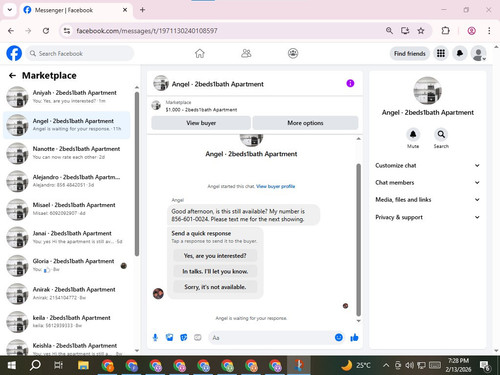Record a voice clip microphone icon
Viewport: 500px width, 375px height.
(x=155, y=338)
